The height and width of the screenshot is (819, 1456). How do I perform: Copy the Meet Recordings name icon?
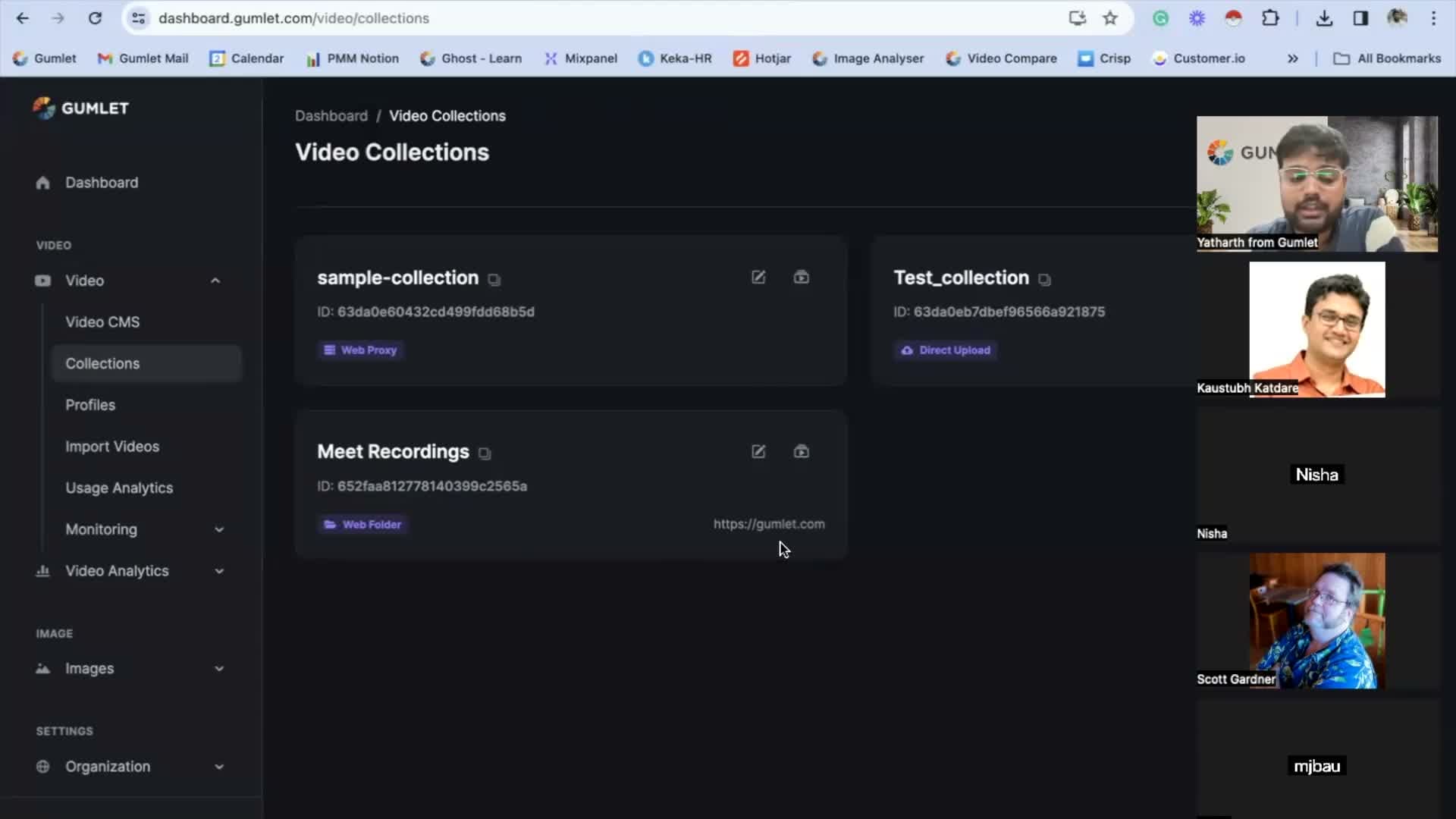point(485,453)
